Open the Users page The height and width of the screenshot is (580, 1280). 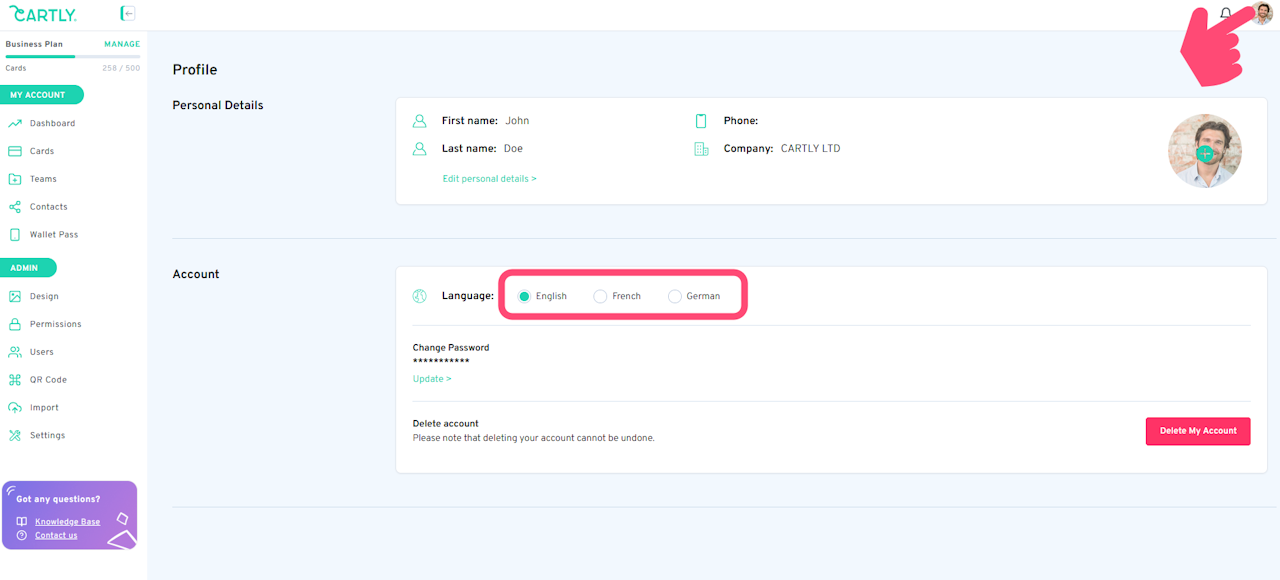42,352
